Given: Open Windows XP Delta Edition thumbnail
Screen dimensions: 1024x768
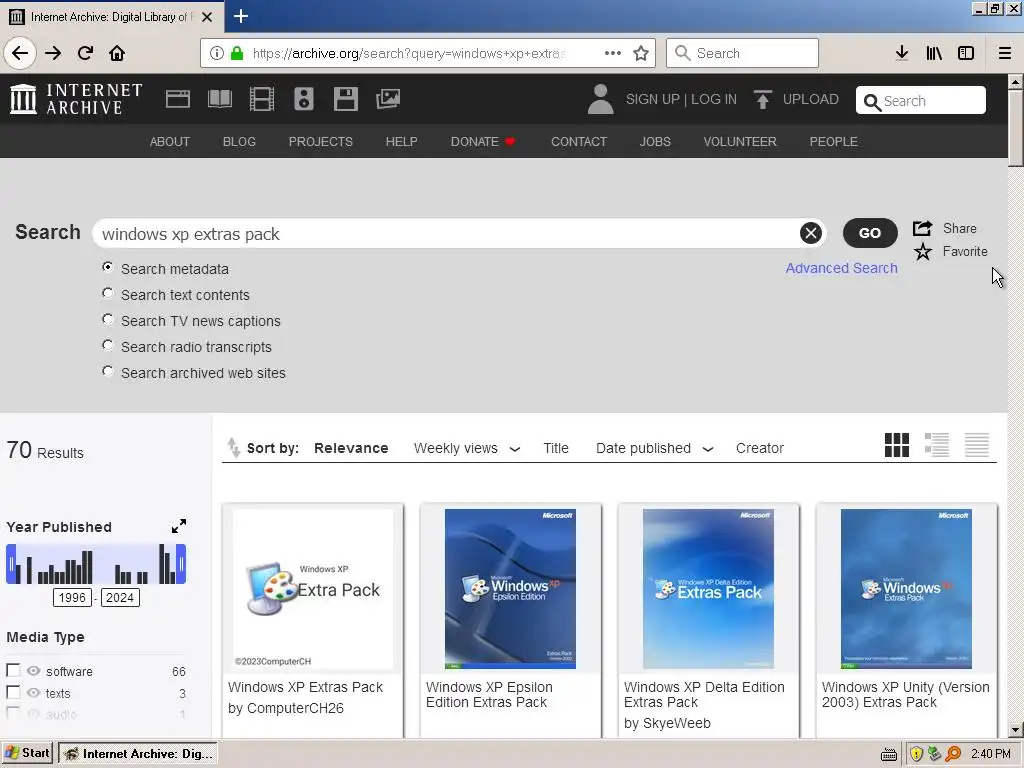Looking at the screenshot, I should (708, 588).
